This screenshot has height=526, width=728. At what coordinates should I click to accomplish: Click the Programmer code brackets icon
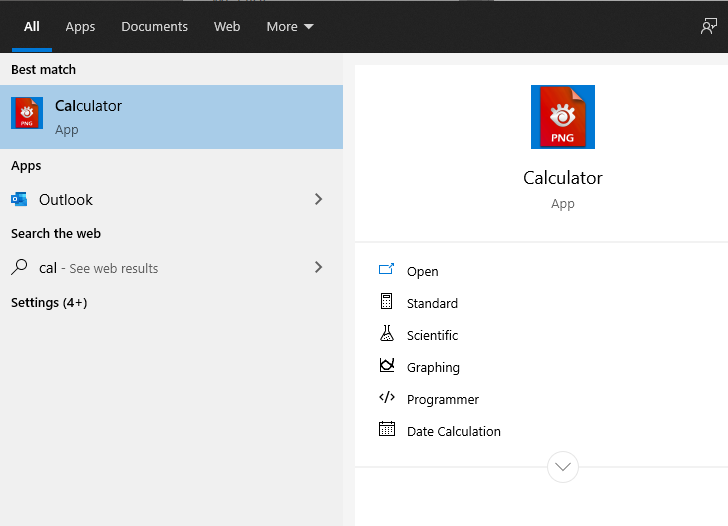coord(387,398)
